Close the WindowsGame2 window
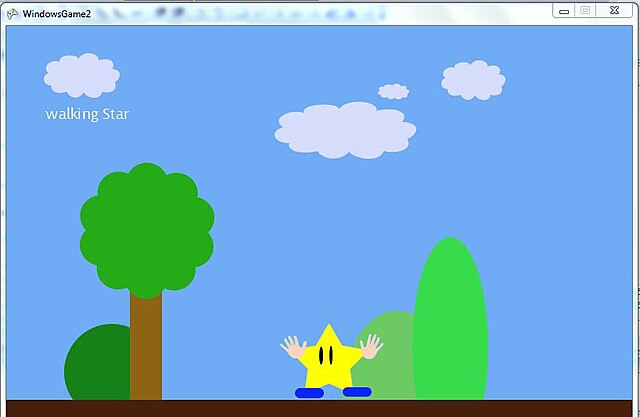The height and width of the screenshot is (417, 640). [x=614, y=11]
